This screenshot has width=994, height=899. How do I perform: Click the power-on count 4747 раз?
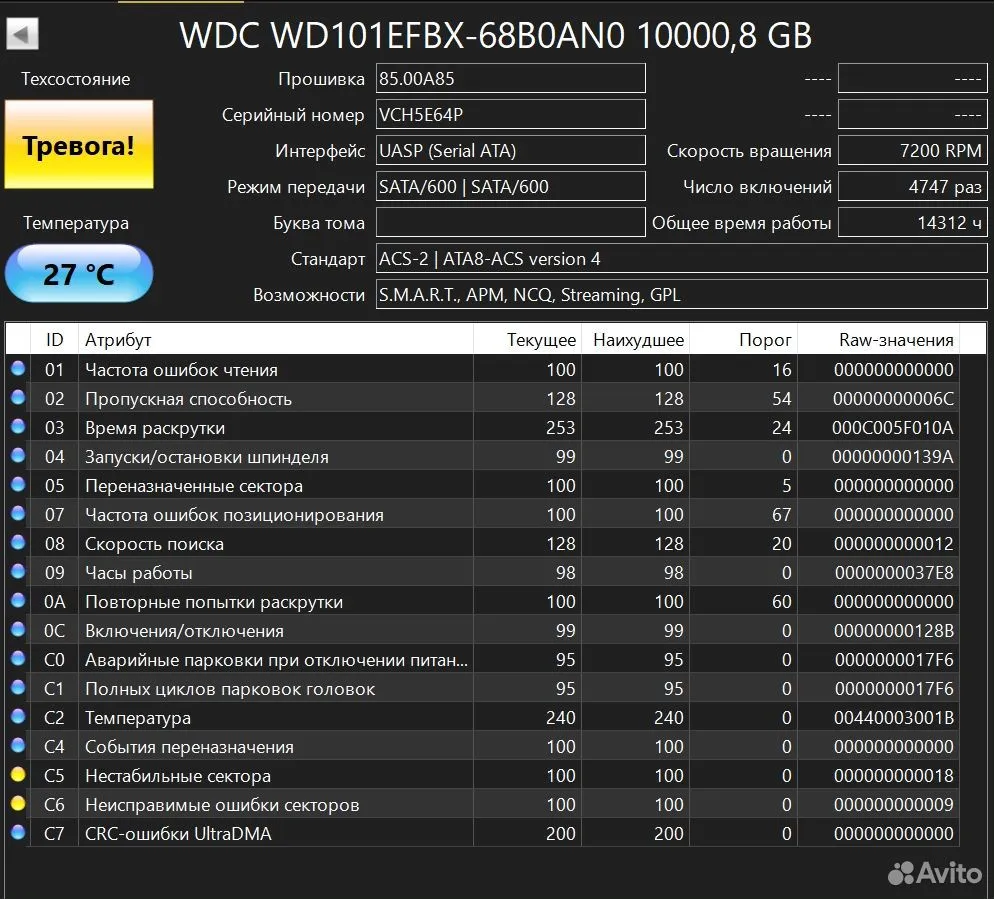tap(913, 186)
